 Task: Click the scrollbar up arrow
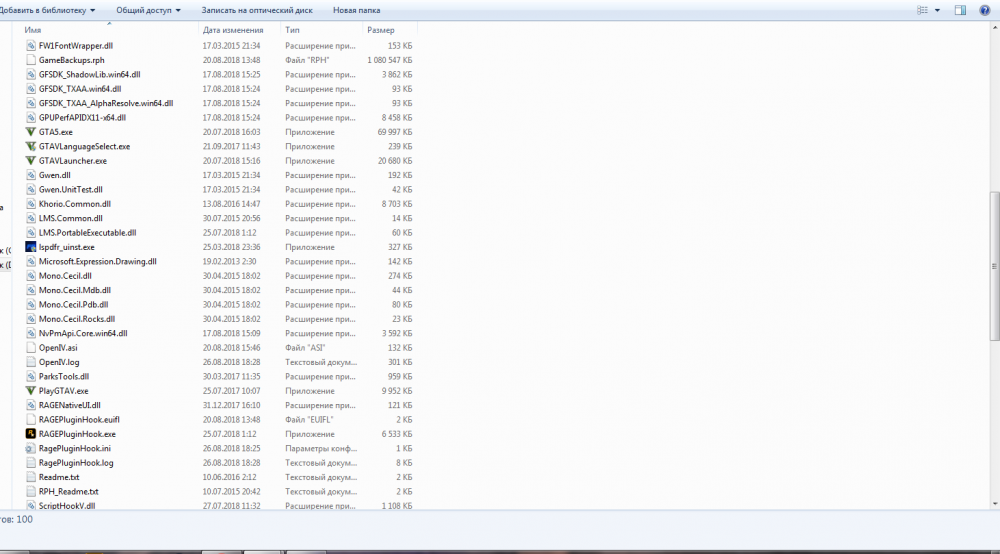[995, 28]
